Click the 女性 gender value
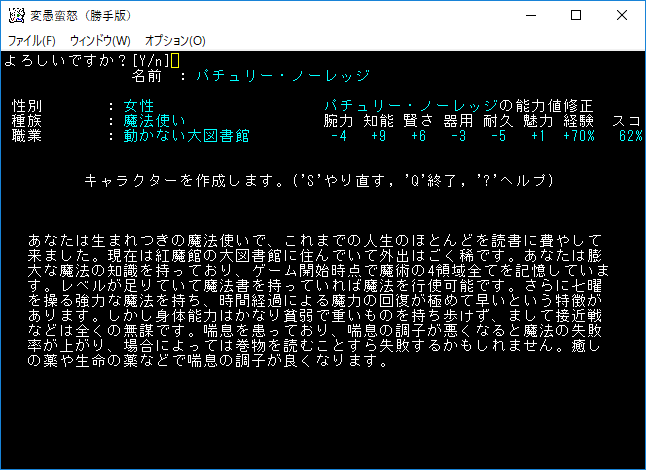The image size is (646, 470). (139, 105)
